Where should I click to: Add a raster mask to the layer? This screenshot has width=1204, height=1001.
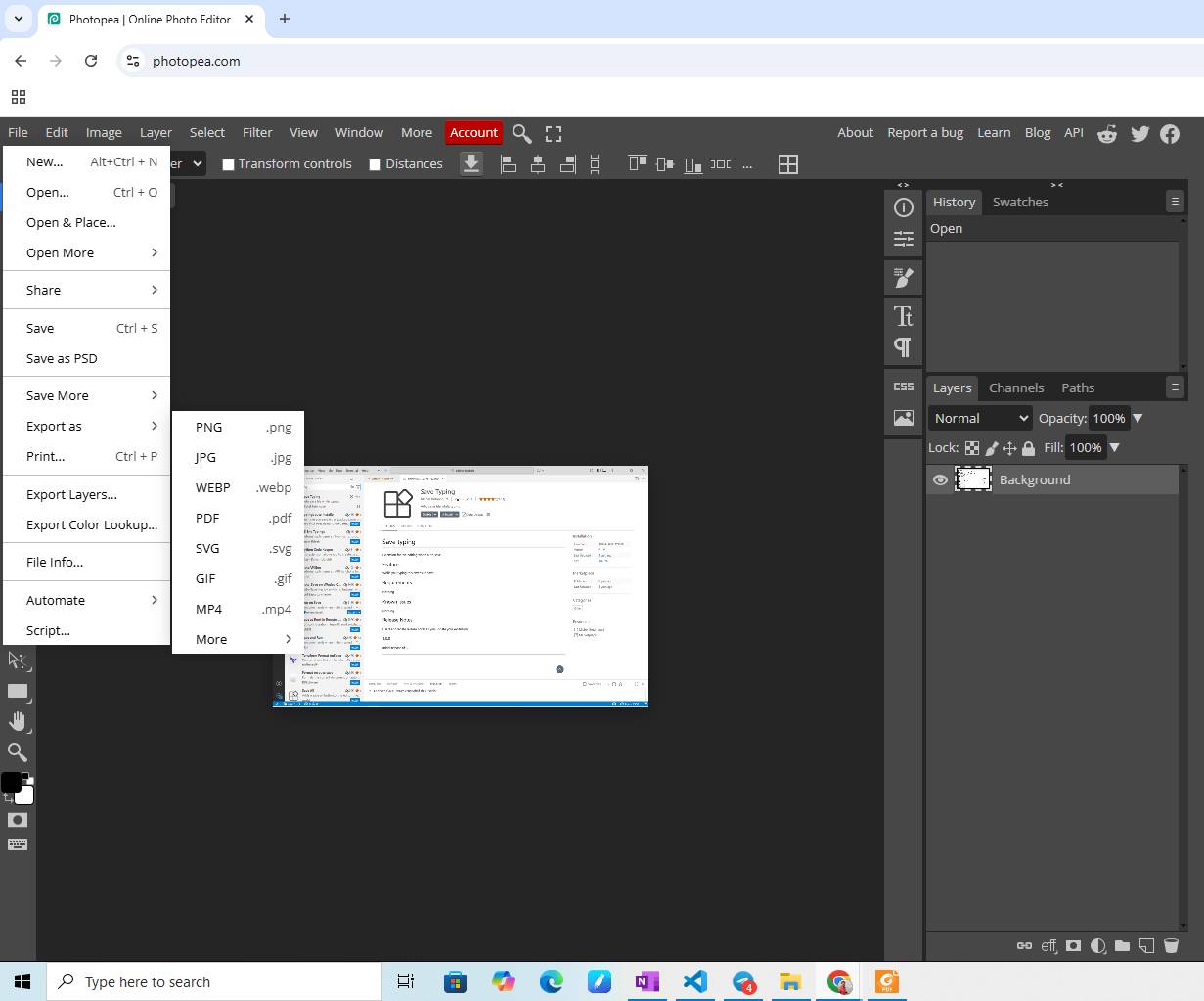(x=1073, y=946)
